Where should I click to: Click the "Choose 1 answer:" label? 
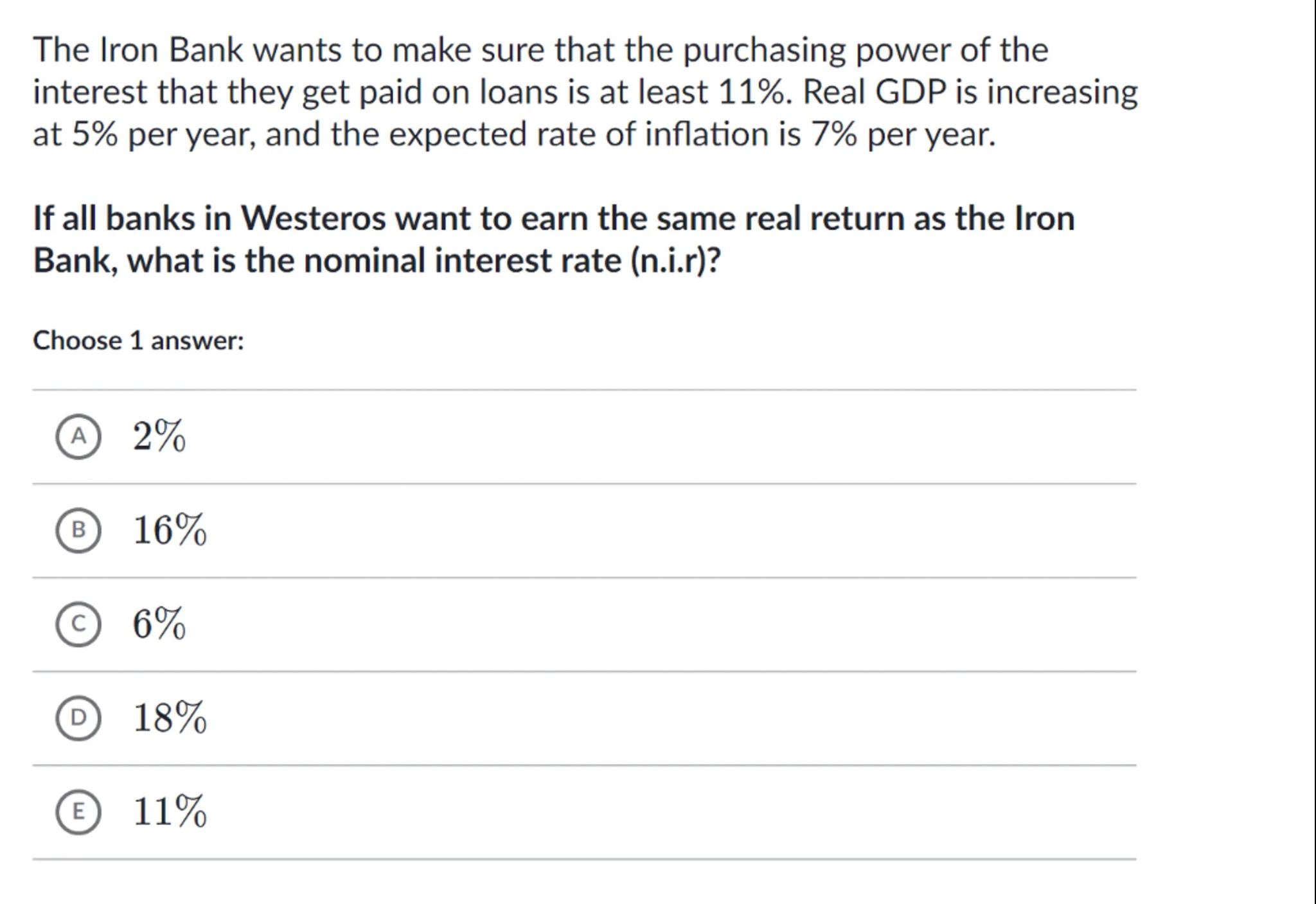point(138,341)
